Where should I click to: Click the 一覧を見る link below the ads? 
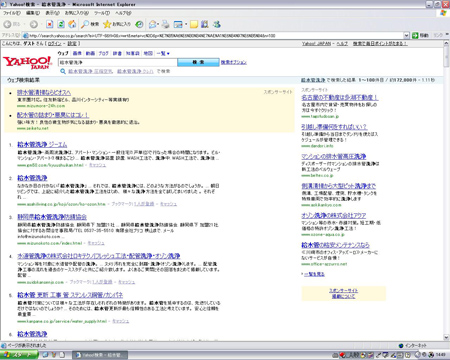click(x=314, y=274)
